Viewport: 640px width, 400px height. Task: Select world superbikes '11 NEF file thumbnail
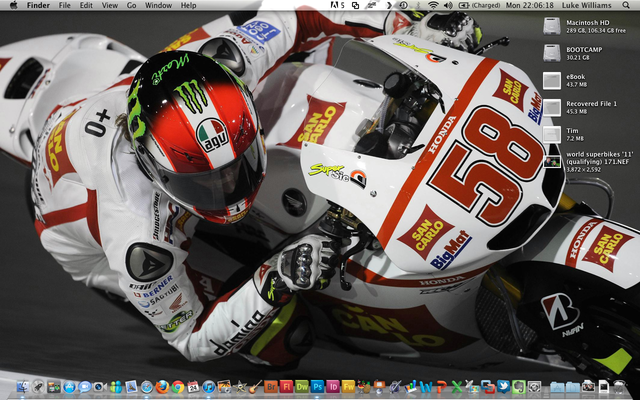[x=552, y=162]
